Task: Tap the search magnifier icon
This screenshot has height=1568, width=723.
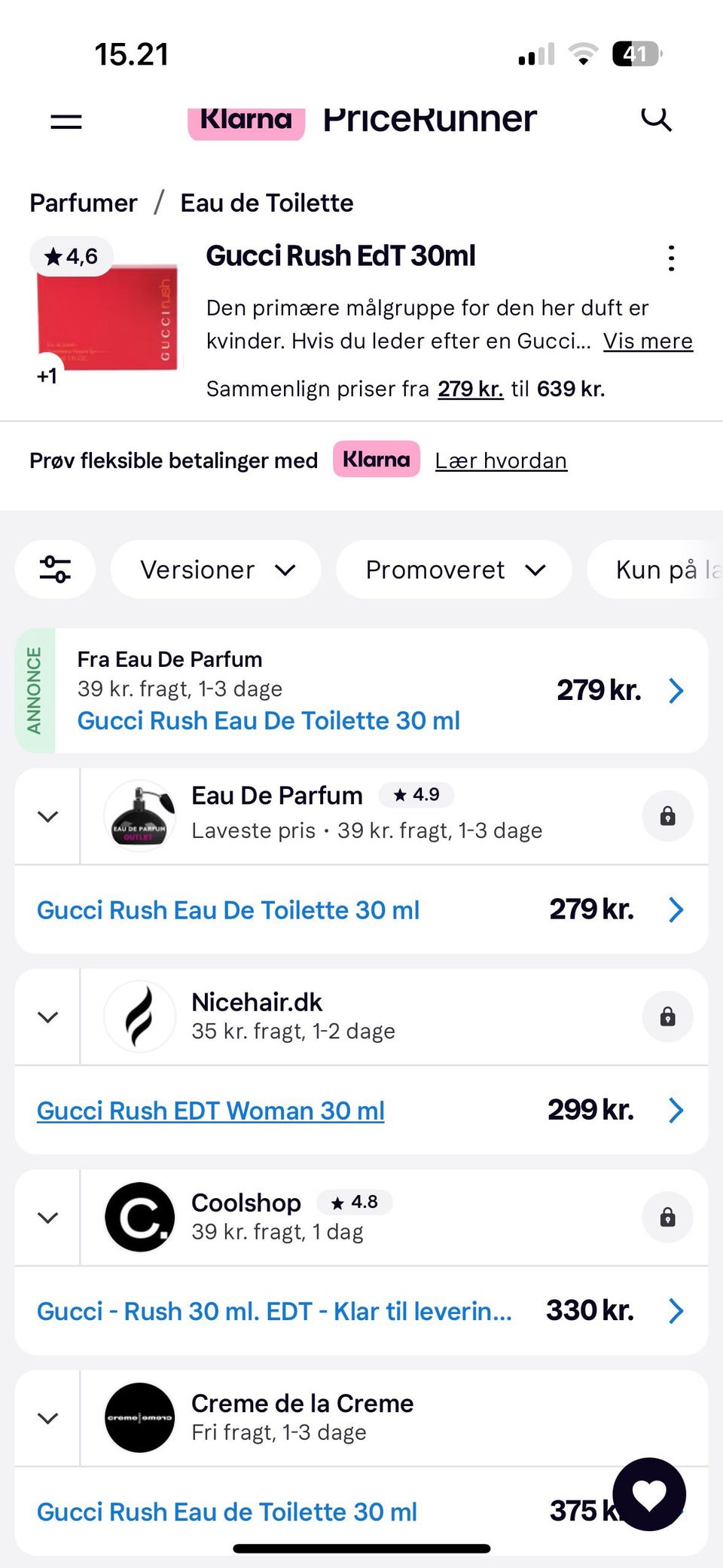Action: 656,119
